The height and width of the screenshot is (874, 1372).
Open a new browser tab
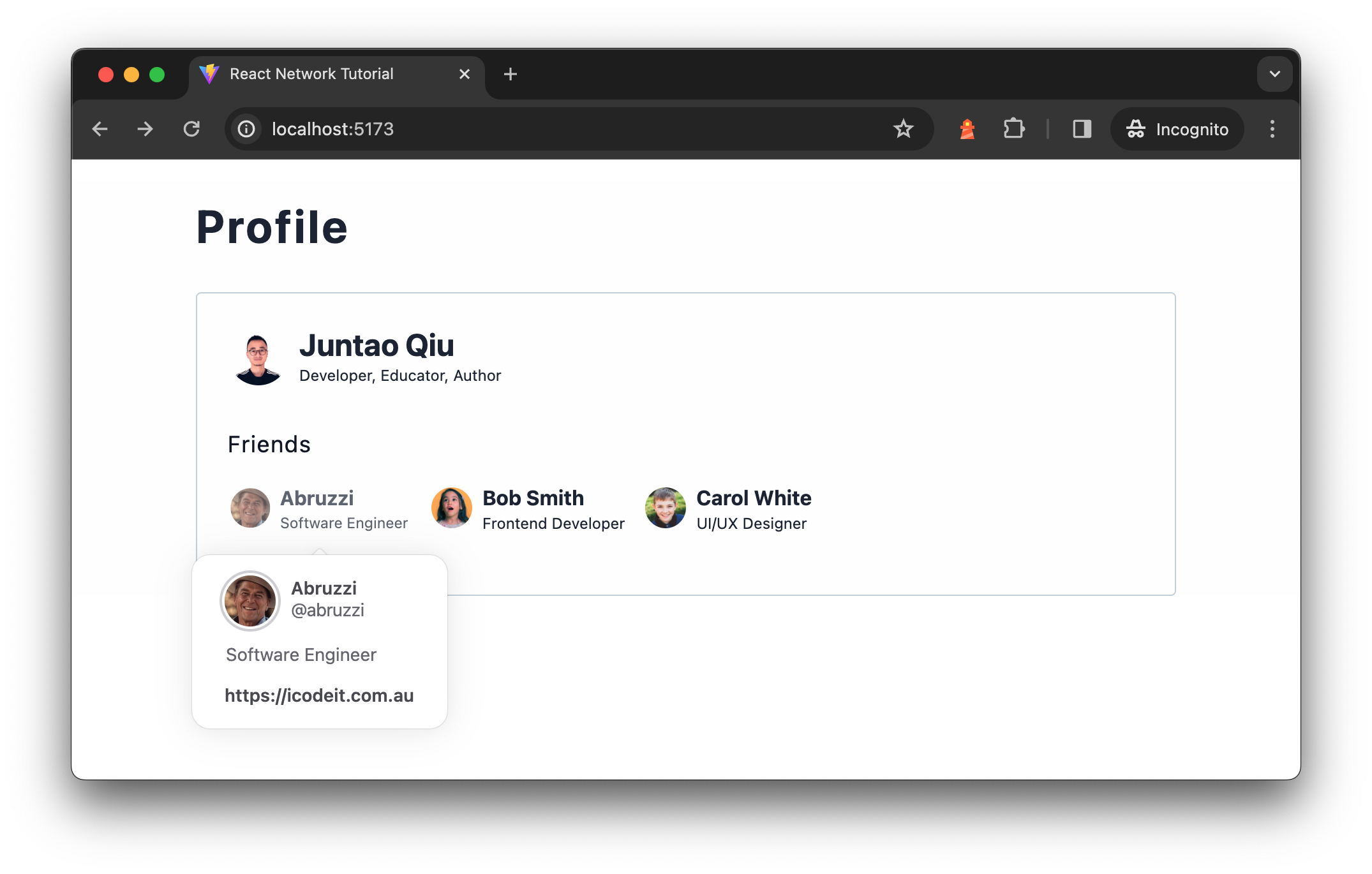pyautogui.click(x=510, y=74)
